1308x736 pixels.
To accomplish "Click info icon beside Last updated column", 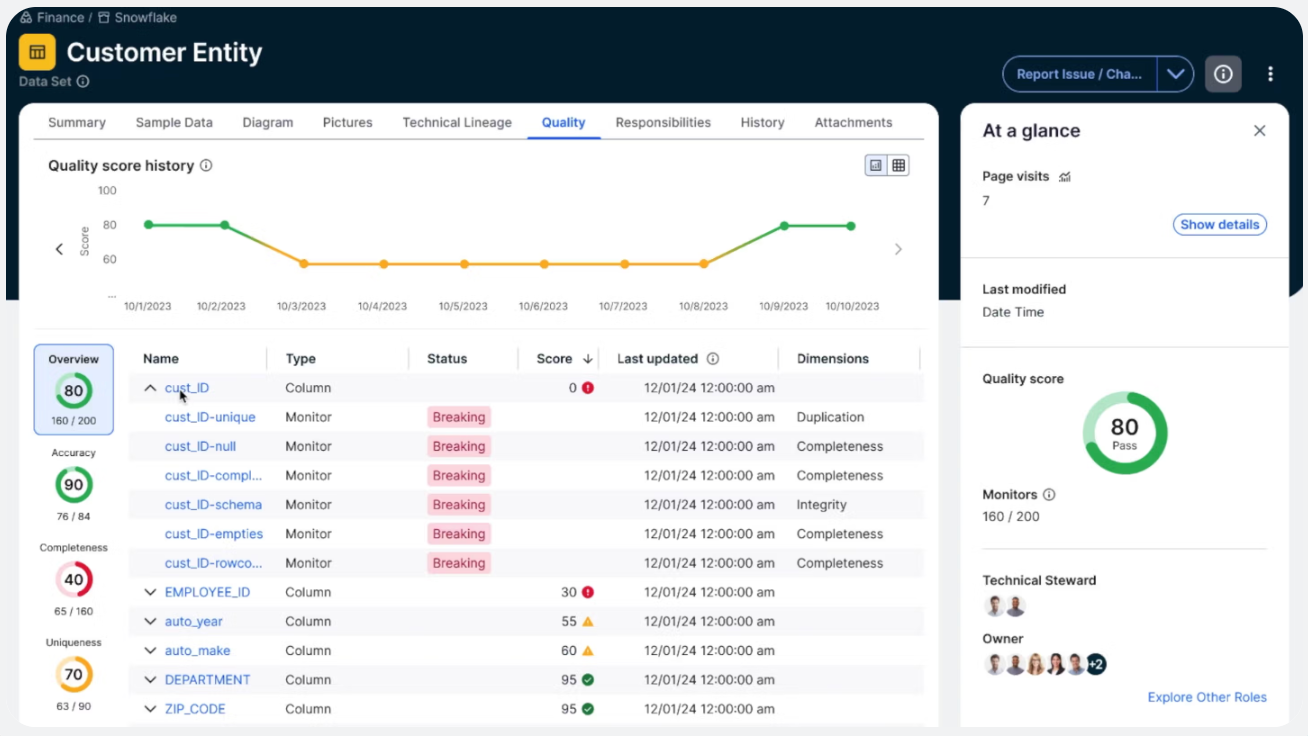I will coord(713,359).
